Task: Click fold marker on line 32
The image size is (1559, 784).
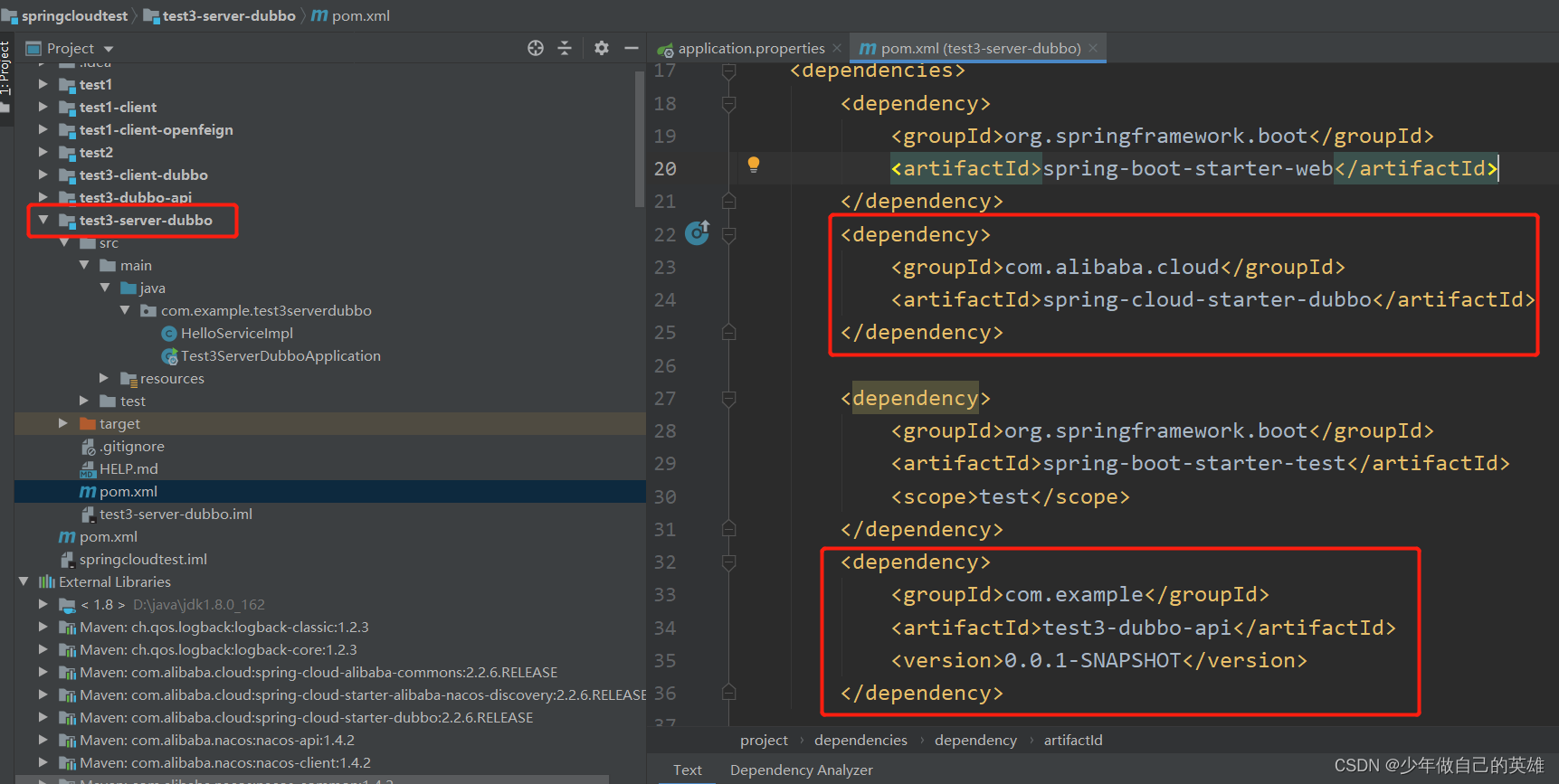Action: click(x=728, y=562)
